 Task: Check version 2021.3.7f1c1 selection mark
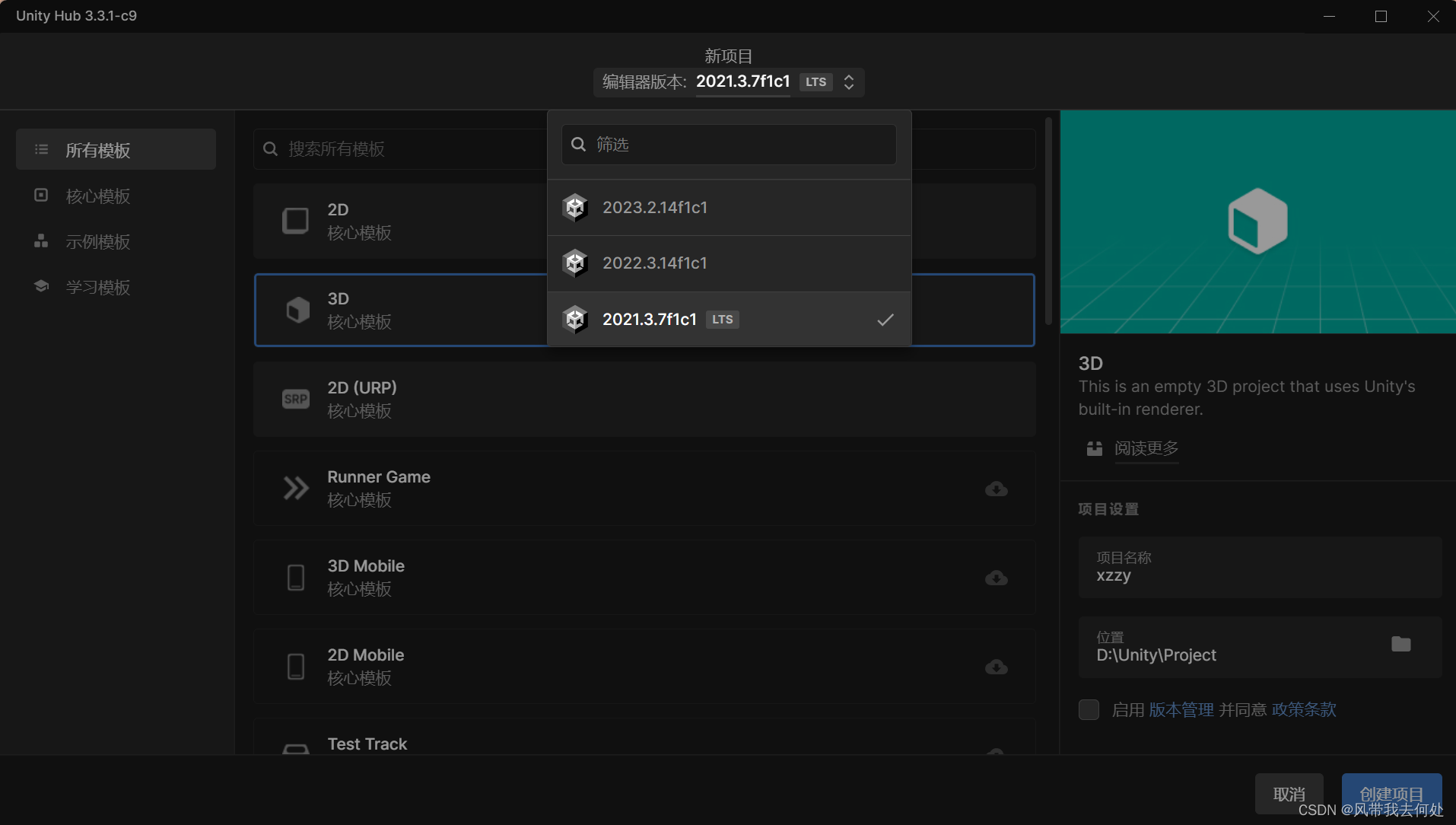[x=885, y=320]
